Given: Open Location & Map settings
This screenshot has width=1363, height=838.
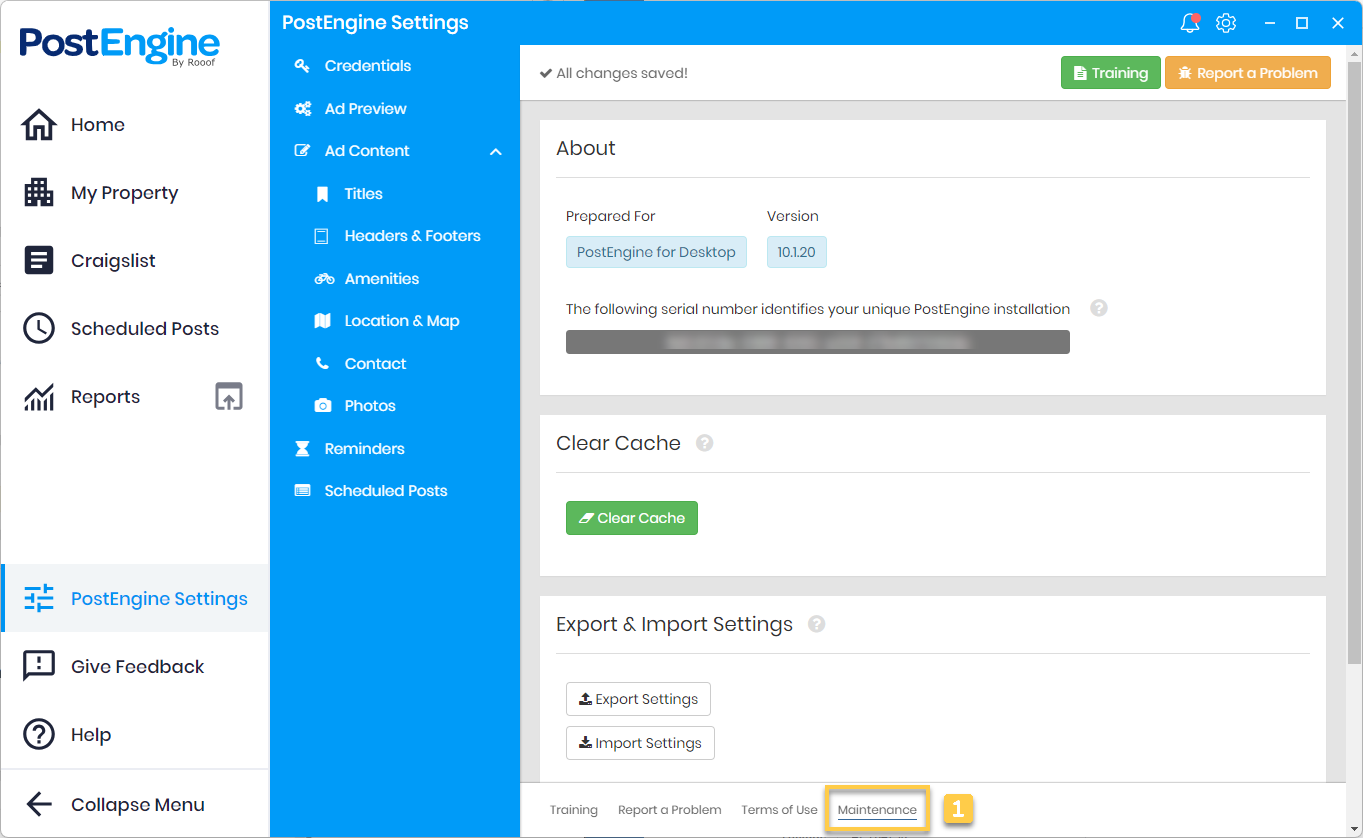Looking at the screenshot, I should (x=401, y=321).
